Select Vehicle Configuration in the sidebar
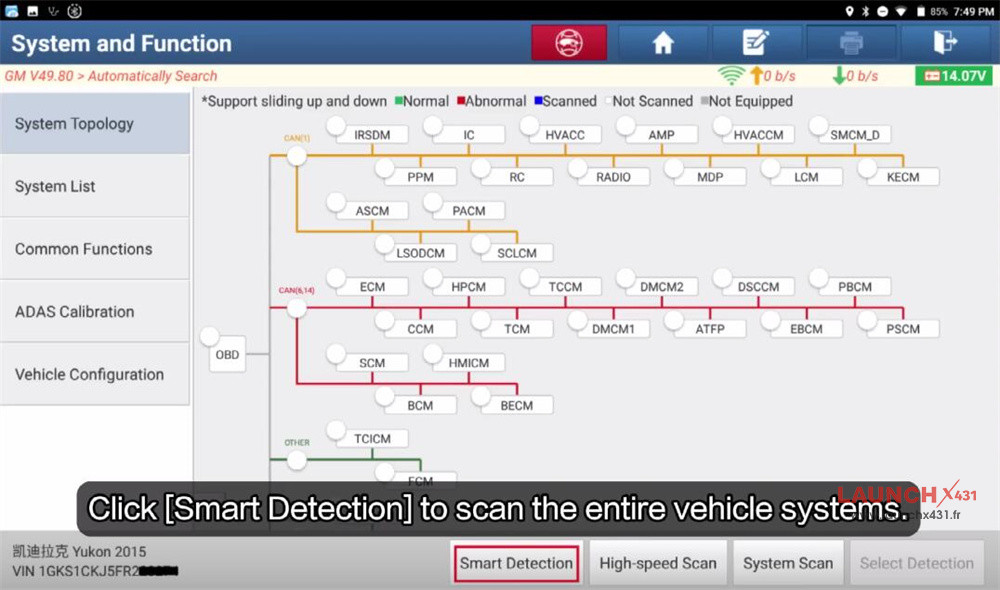This screenshot has height=590, width=1000. [94, 374]
